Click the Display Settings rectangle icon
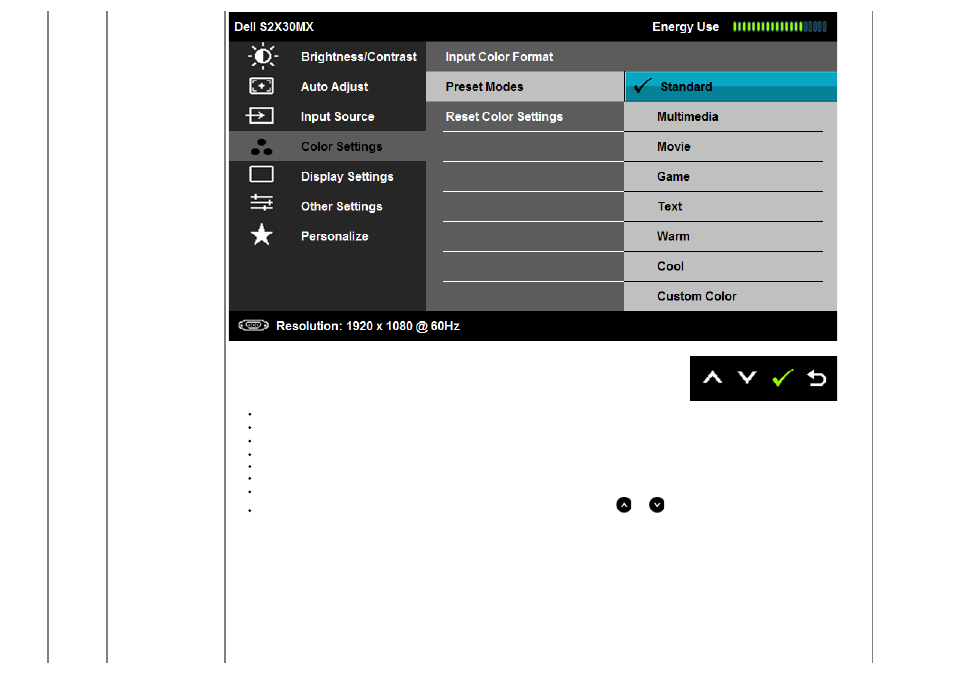The image size is (954, 674). point(262,175)
